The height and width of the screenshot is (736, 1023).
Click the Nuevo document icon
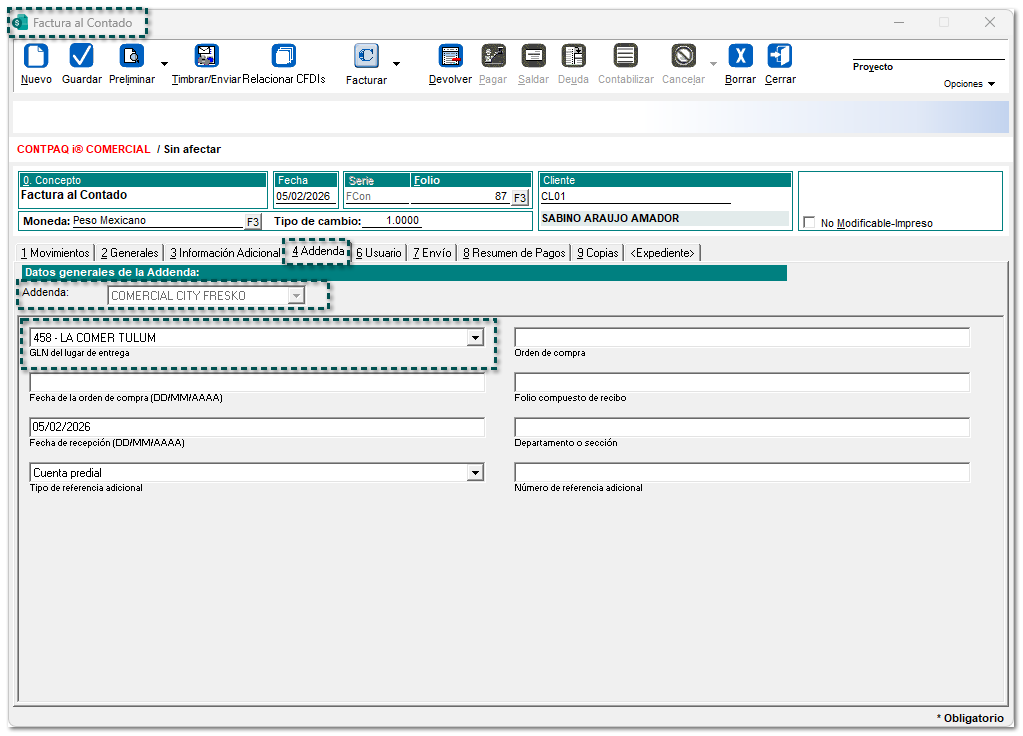coord(36,56)
